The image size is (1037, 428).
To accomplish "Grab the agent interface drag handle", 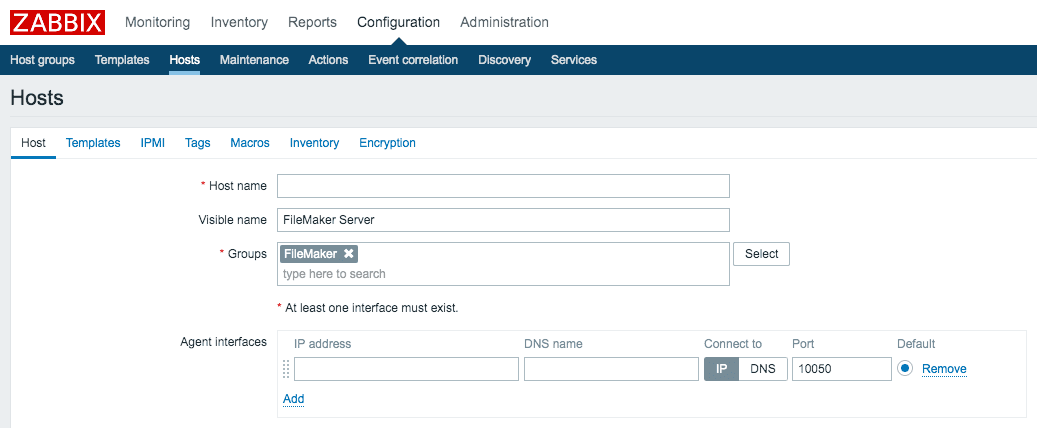I will [285, 369].
